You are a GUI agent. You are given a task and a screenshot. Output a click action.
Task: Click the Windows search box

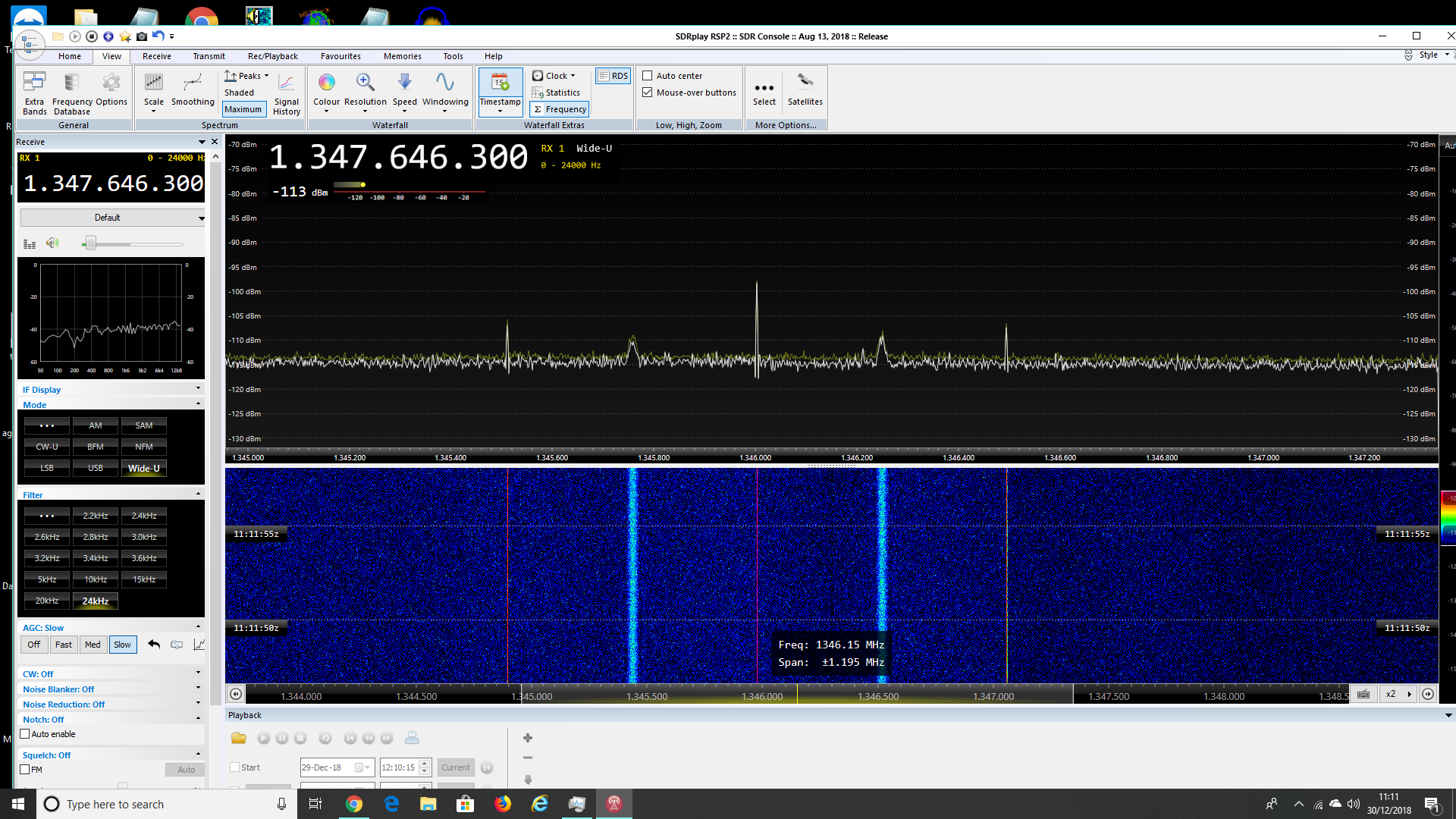click(167, 804)
